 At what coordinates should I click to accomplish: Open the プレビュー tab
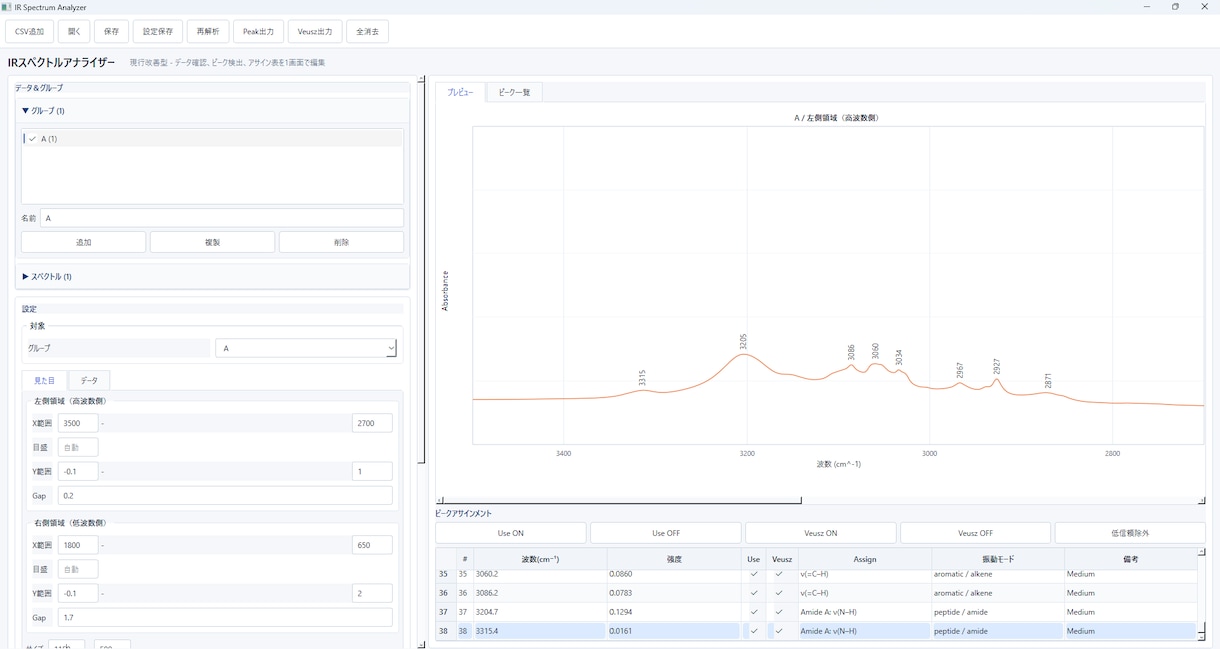click(x=460, y=92)
